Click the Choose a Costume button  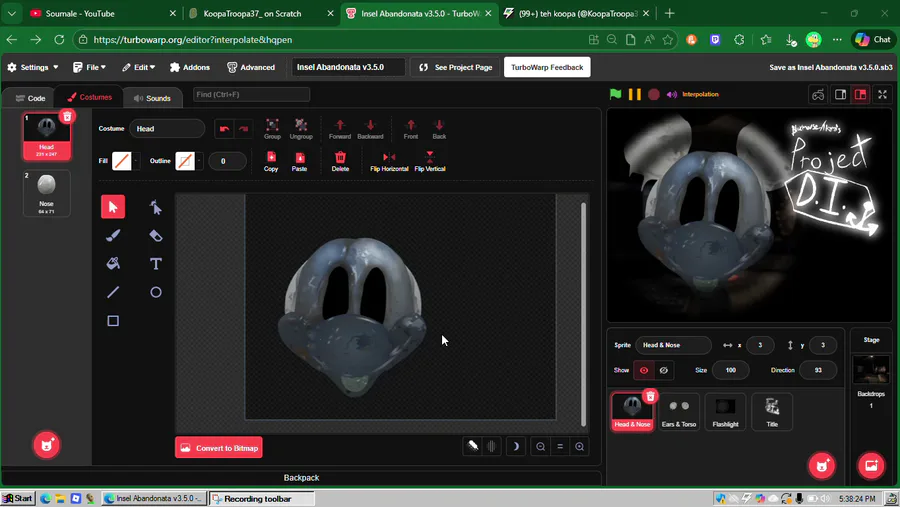(x=46, y=445)
